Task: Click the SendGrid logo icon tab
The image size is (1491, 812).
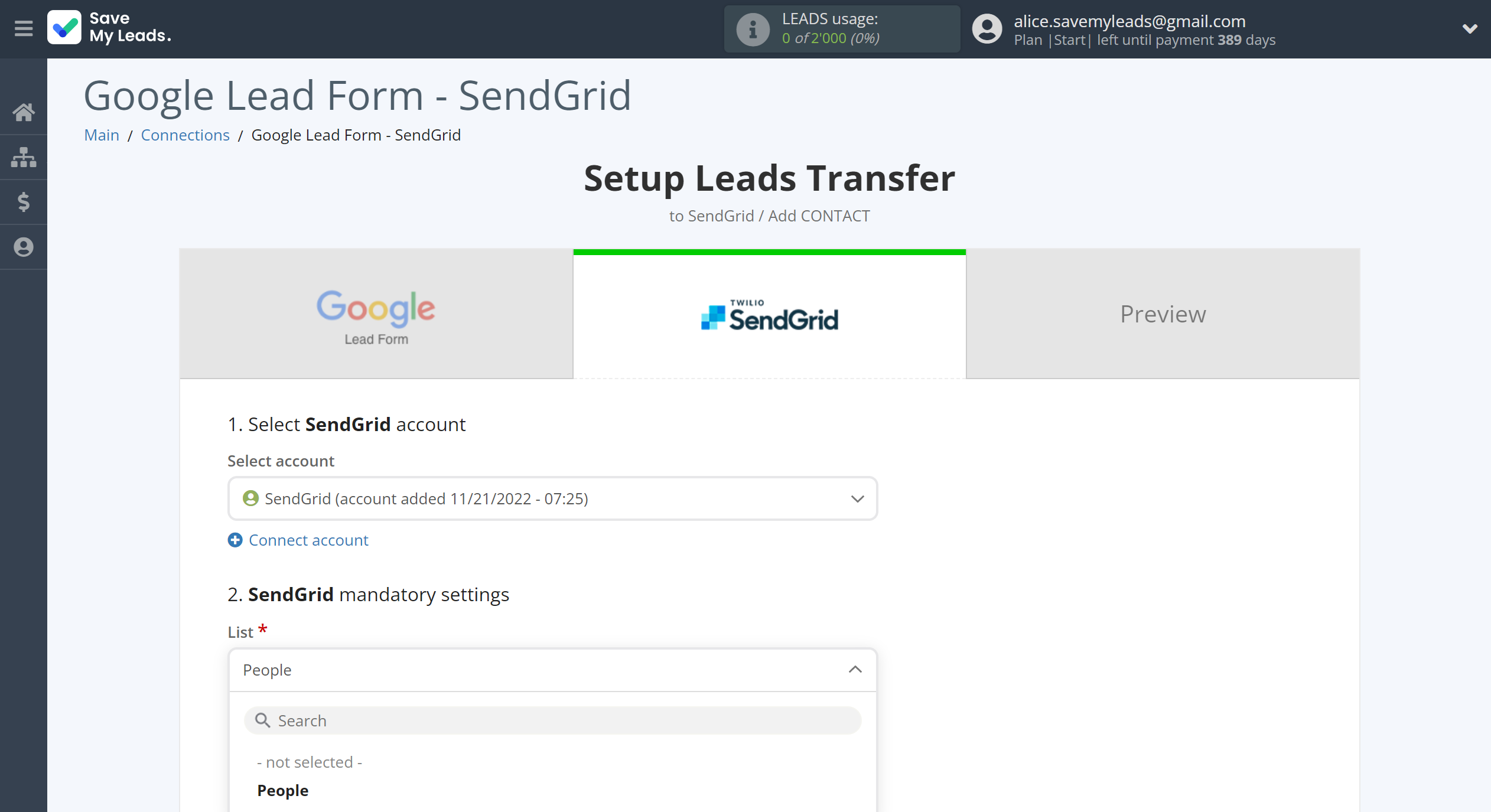Action: coord(769,314)
